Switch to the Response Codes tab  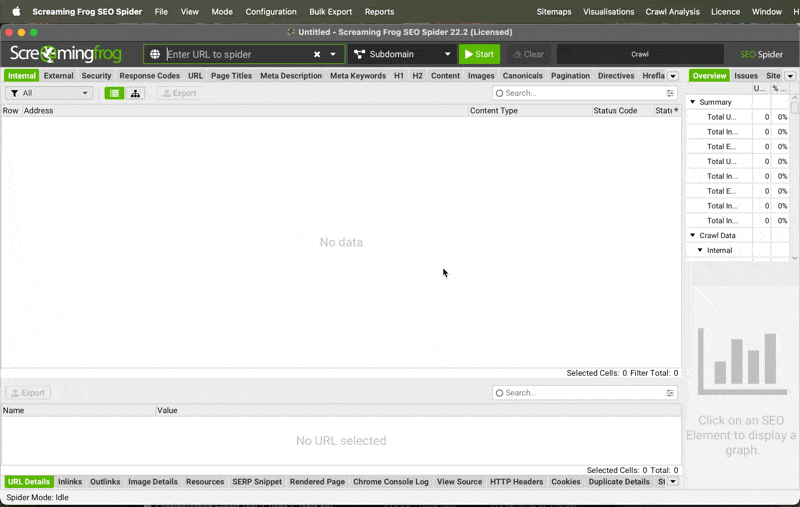(x=150, y=76)
